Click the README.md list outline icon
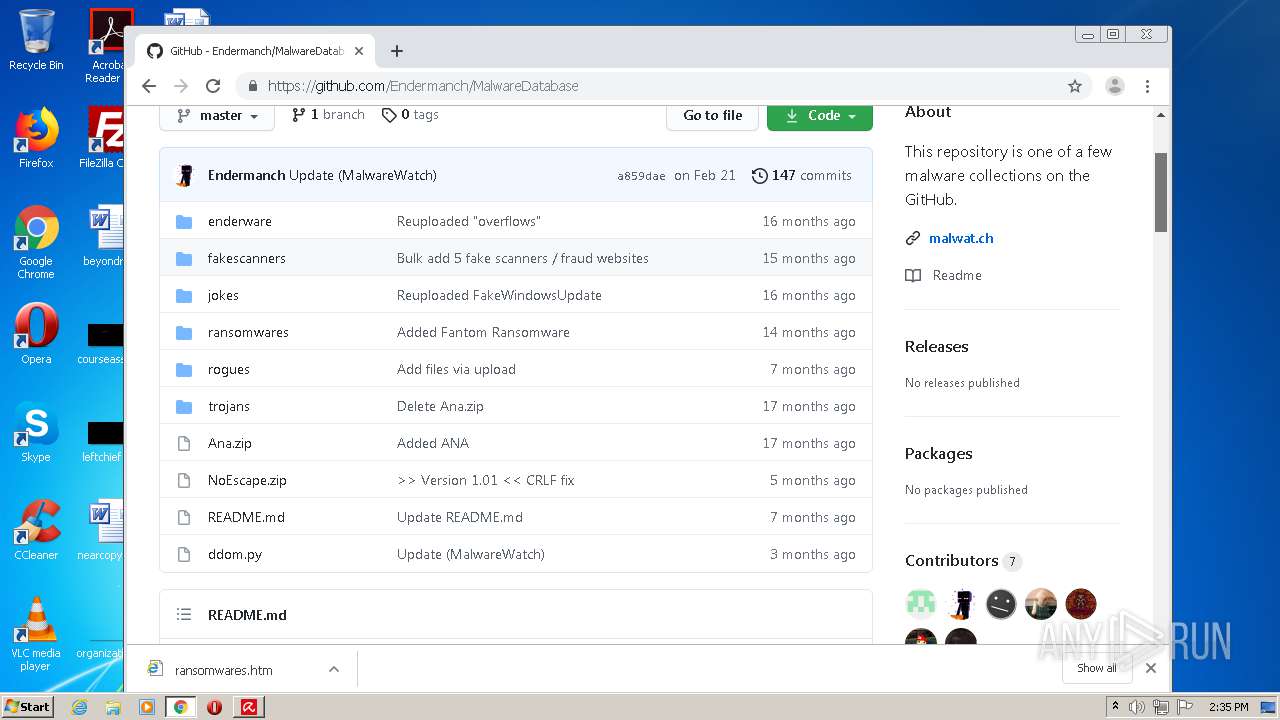This screenshot has width=1280, height=720. pos(184,614)
